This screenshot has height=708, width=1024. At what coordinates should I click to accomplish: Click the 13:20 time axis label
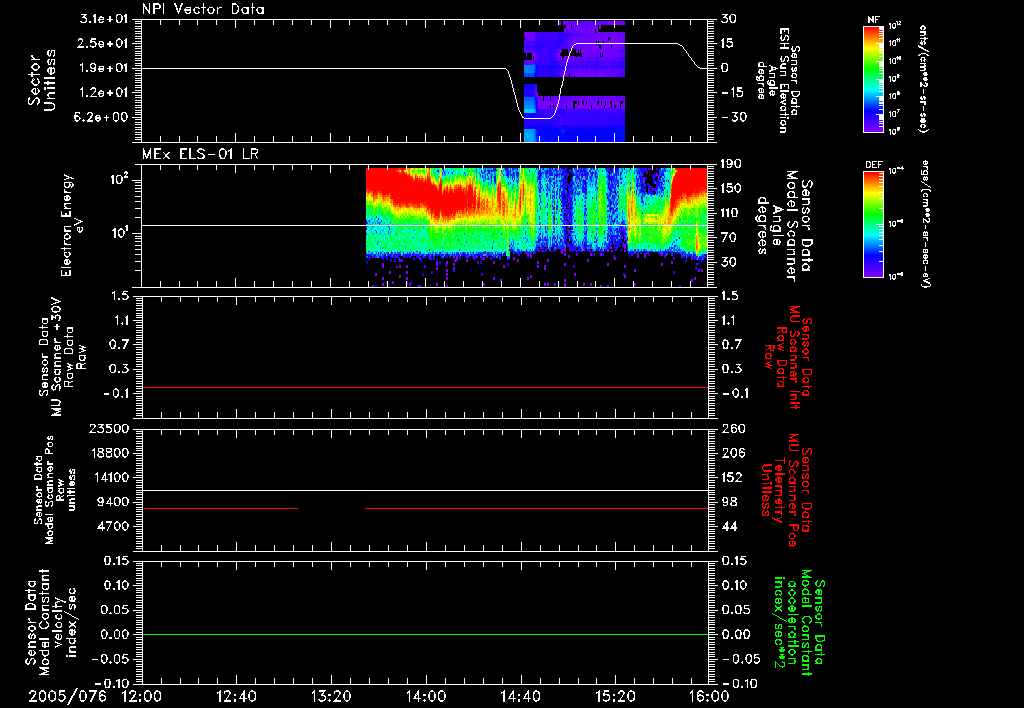[331, 696]
